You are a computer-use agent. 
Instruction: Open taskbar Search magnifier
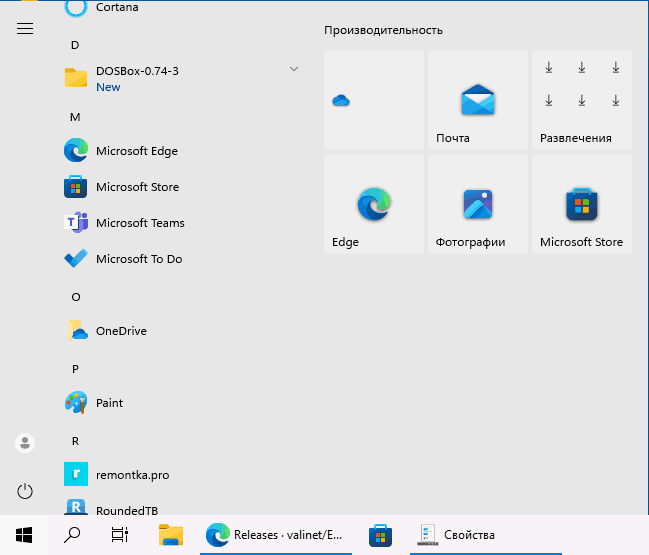(x=72, y=535)
